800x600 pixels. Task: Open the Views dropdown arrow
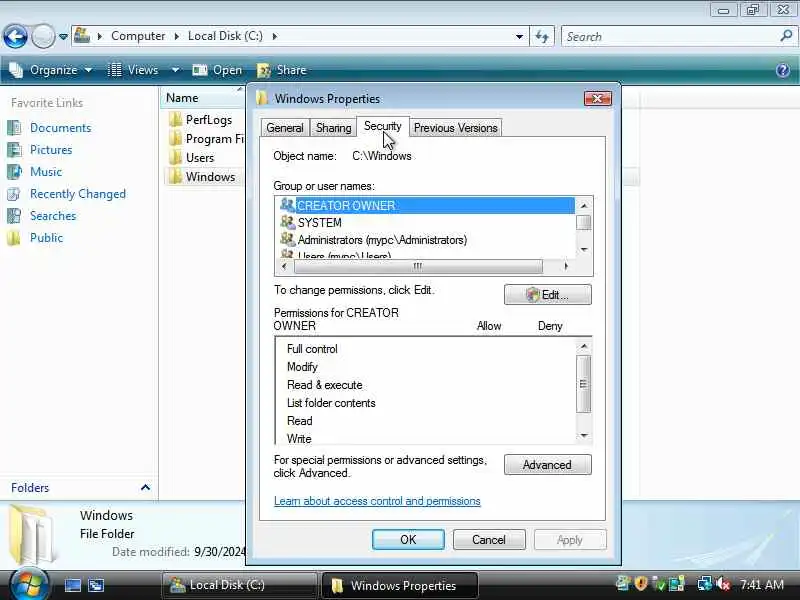click(x=175, y=70)
